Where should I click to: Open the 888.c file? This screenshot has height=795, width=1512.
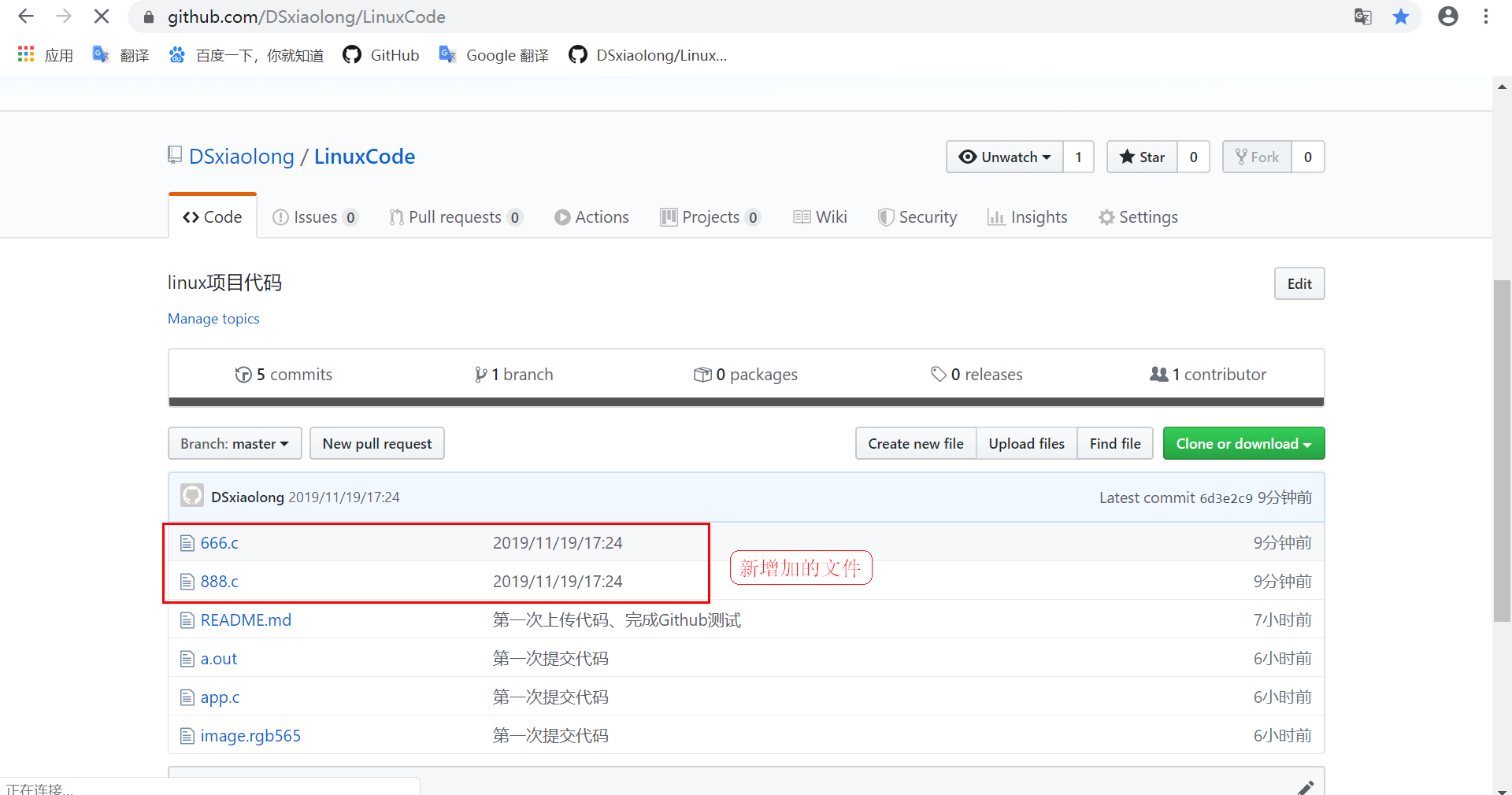click(x=220, y=582)
